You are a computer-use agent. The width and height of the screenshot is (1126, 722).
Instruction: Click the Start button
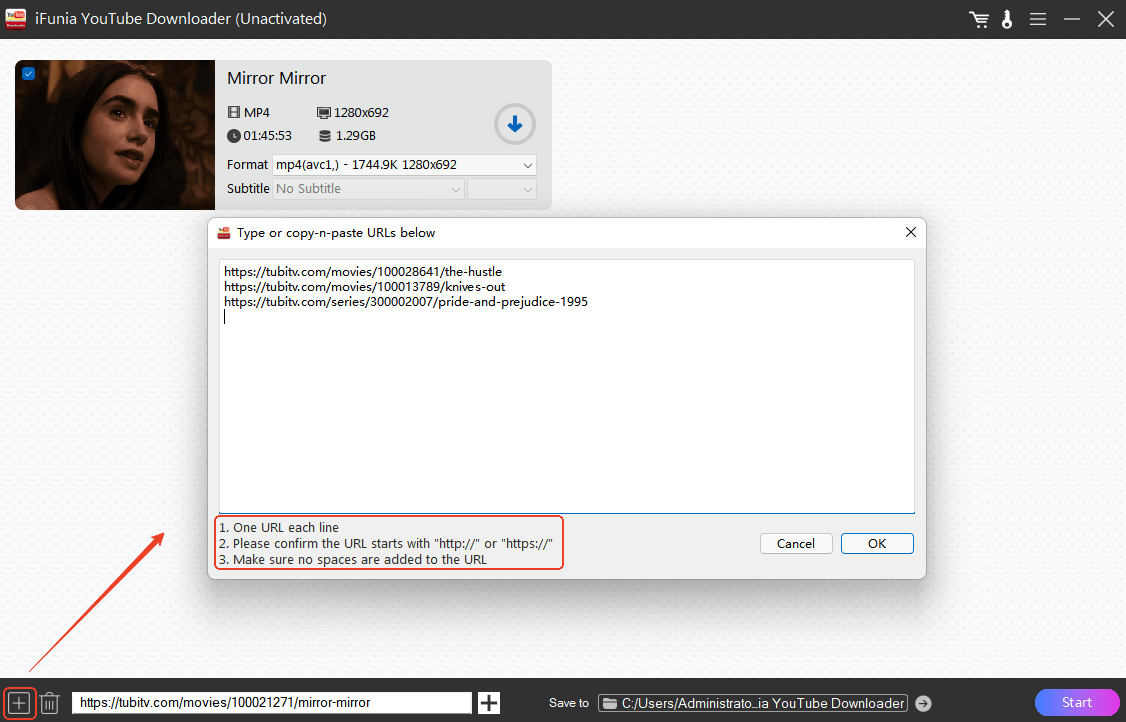click(x=1077, y=702)
